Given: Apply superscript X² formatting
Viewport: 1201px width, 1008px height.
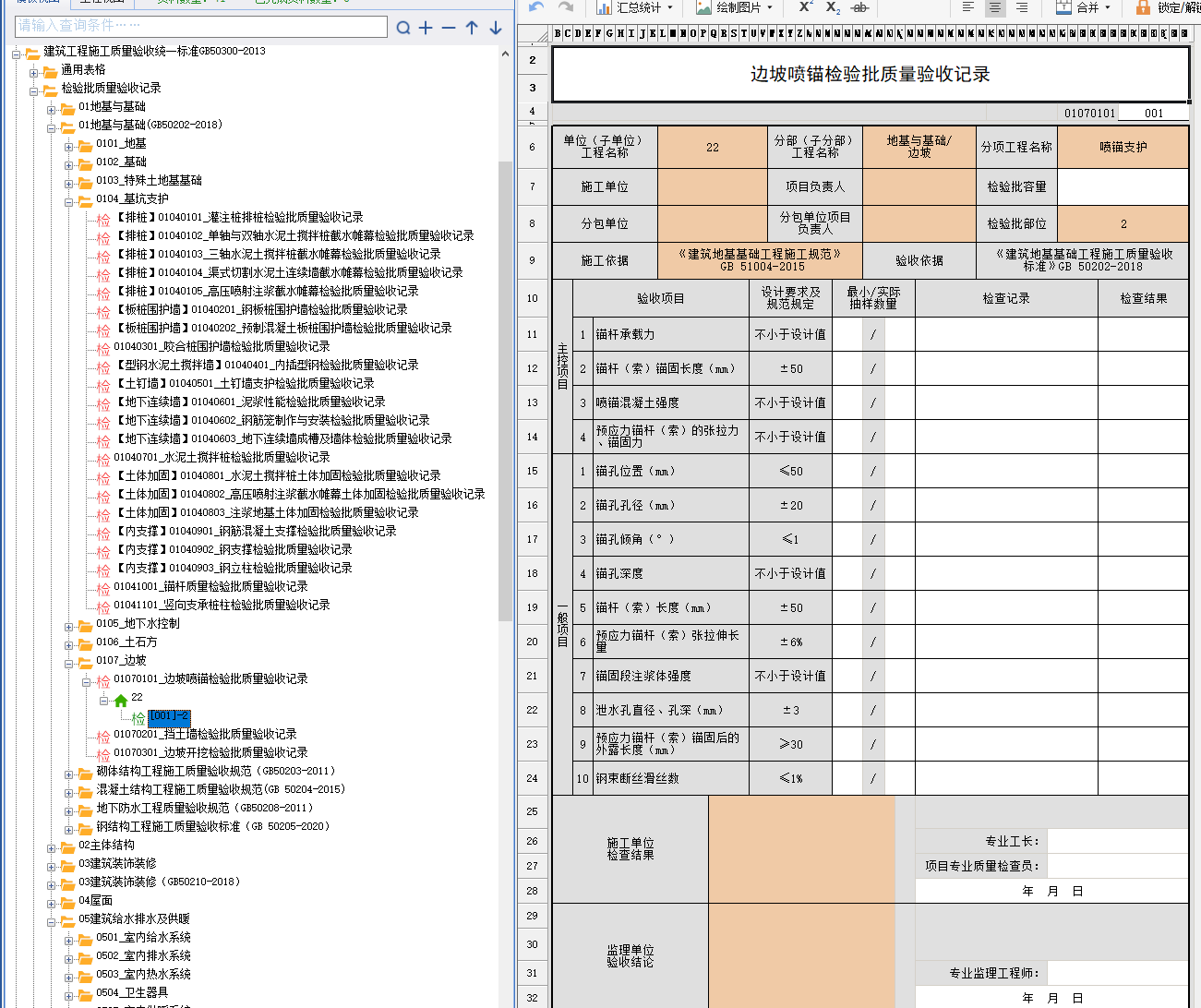Looking at the screenshot, I should click(x=806, y=6).
